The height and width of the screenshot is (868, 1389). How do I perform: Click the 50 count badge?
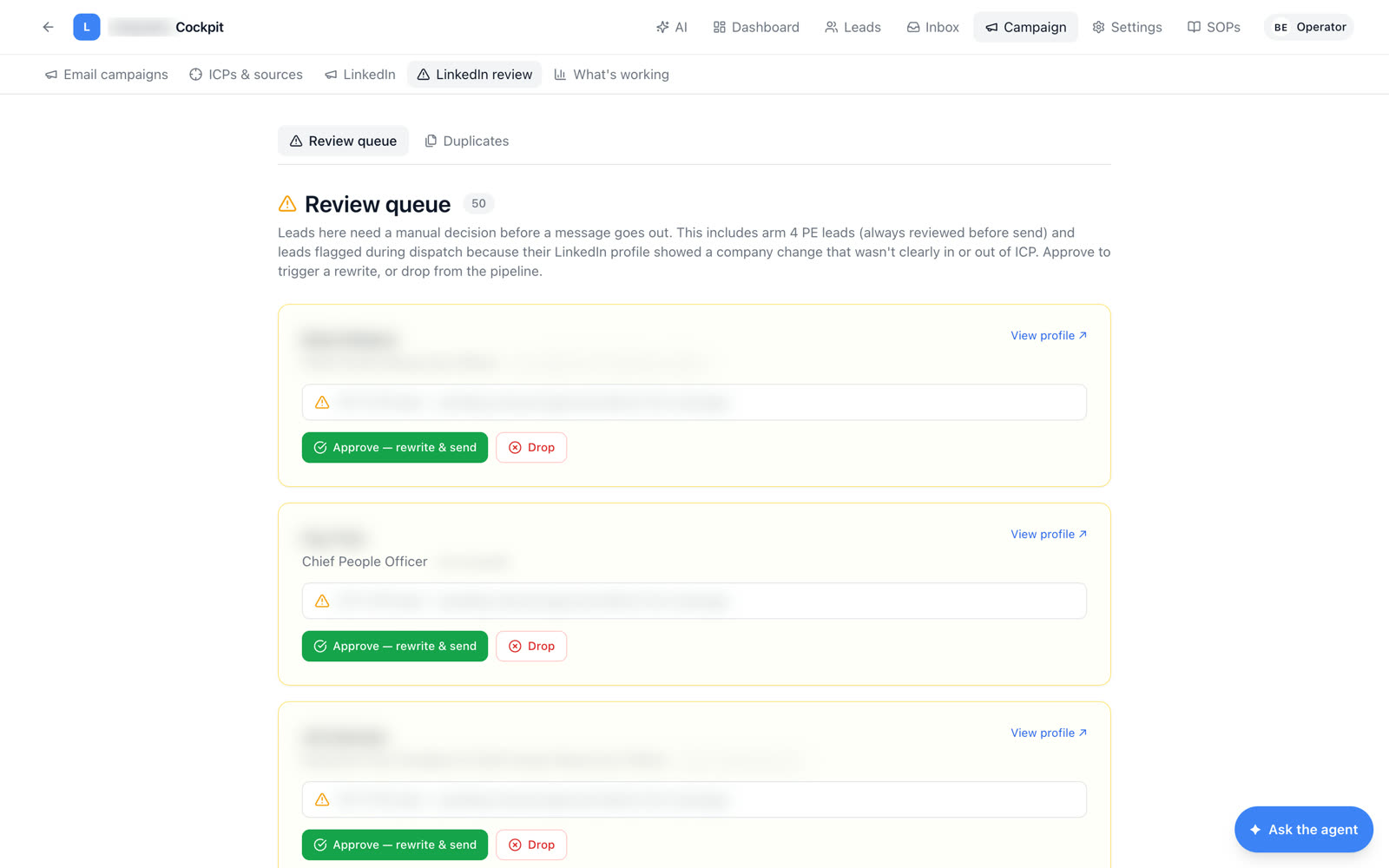coord(478,204)
